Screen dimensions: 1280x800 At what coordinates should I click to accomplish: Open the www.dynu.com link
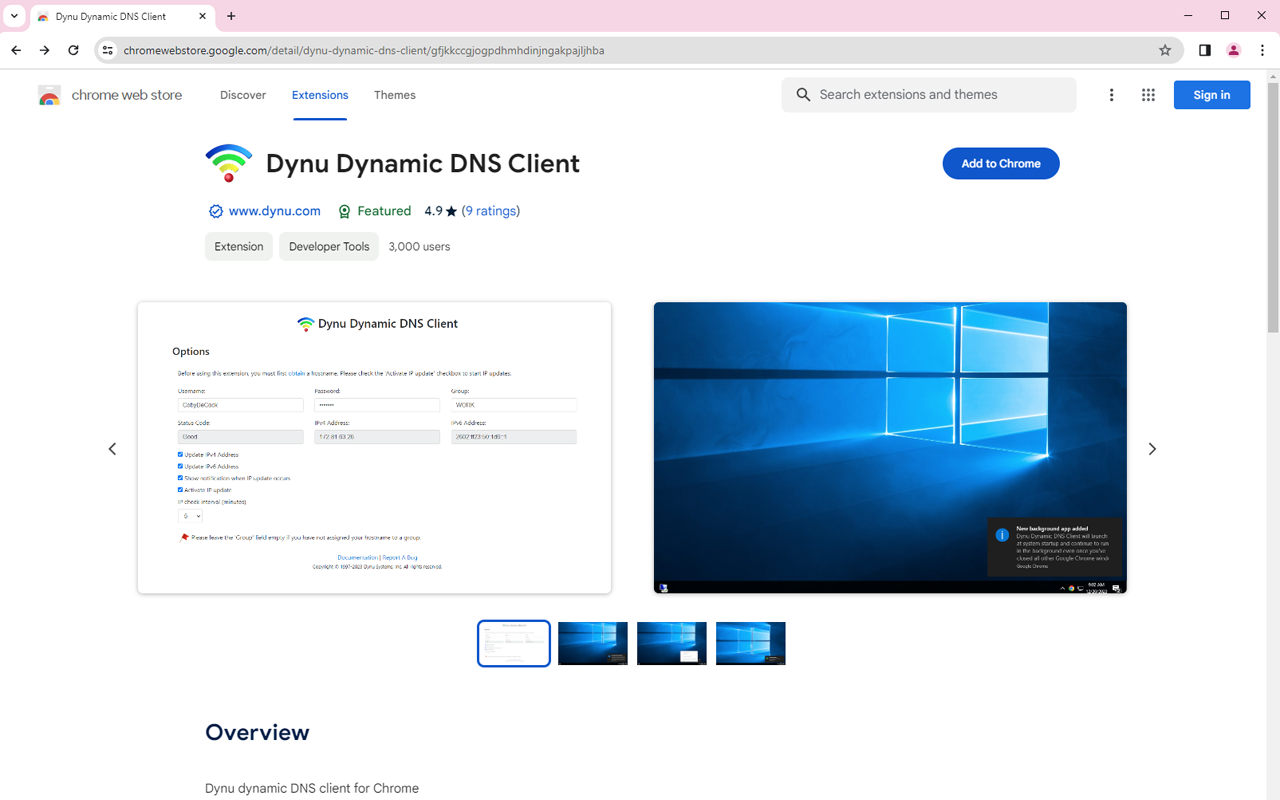pos(275,211)
